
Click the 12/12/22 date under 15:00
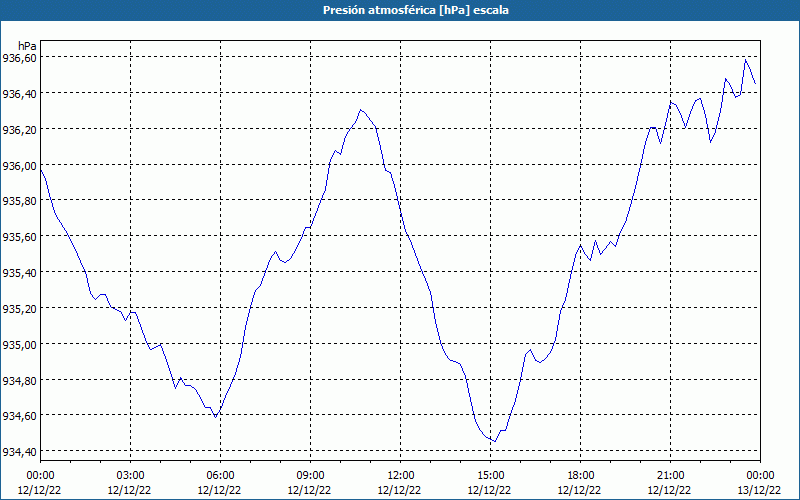[489, 490]
